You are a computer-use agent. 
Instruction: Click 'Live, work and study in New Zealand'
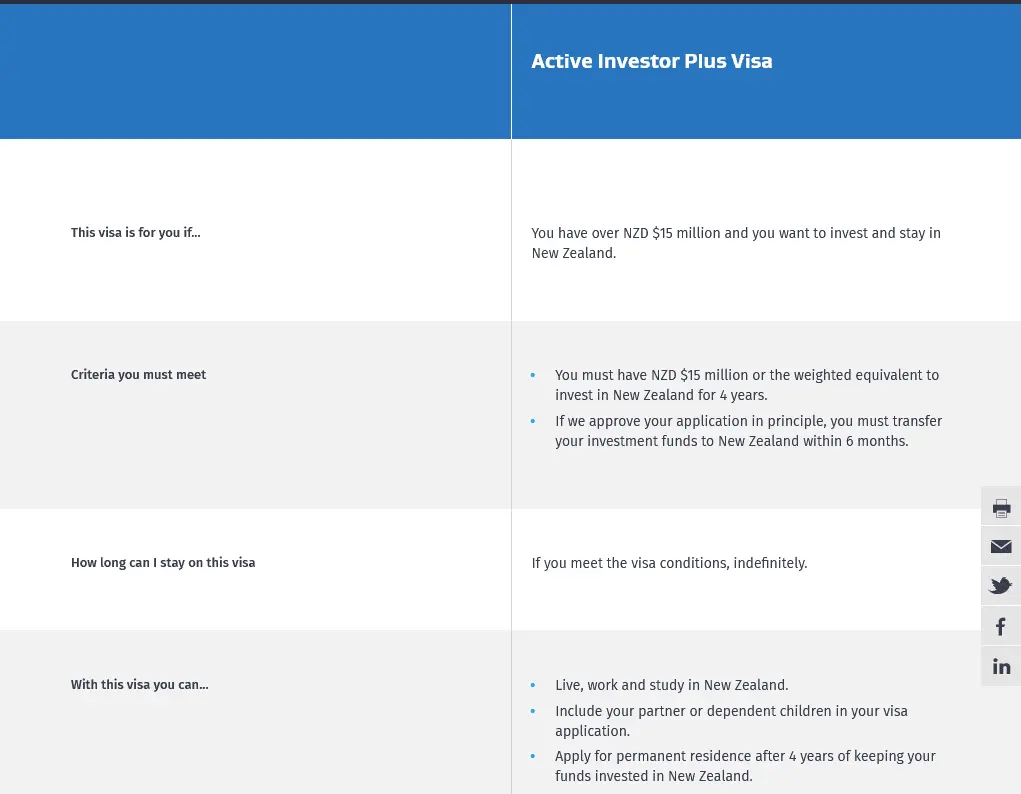(x=671, y=685)
